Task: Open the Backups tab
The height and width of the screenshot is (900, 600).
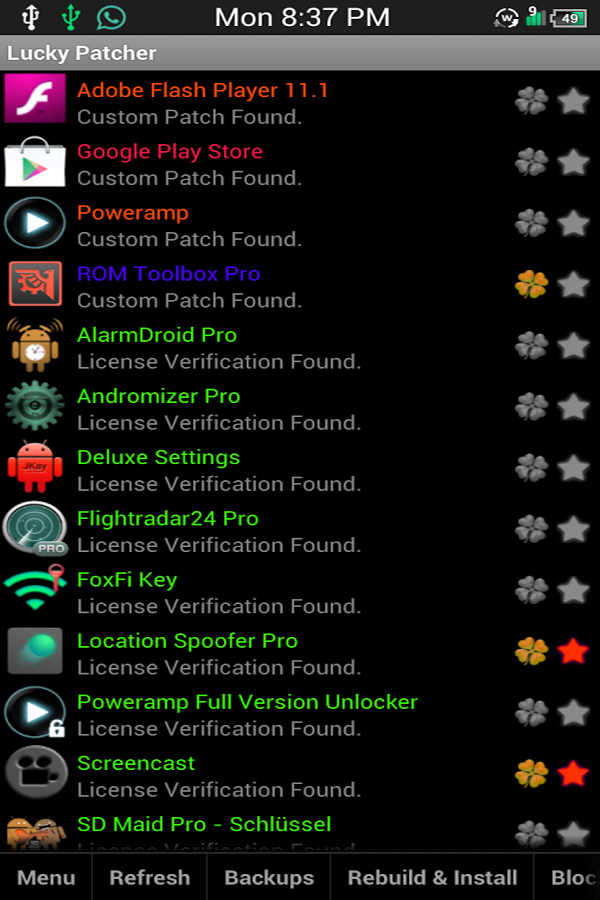Action: pos(269,877)
